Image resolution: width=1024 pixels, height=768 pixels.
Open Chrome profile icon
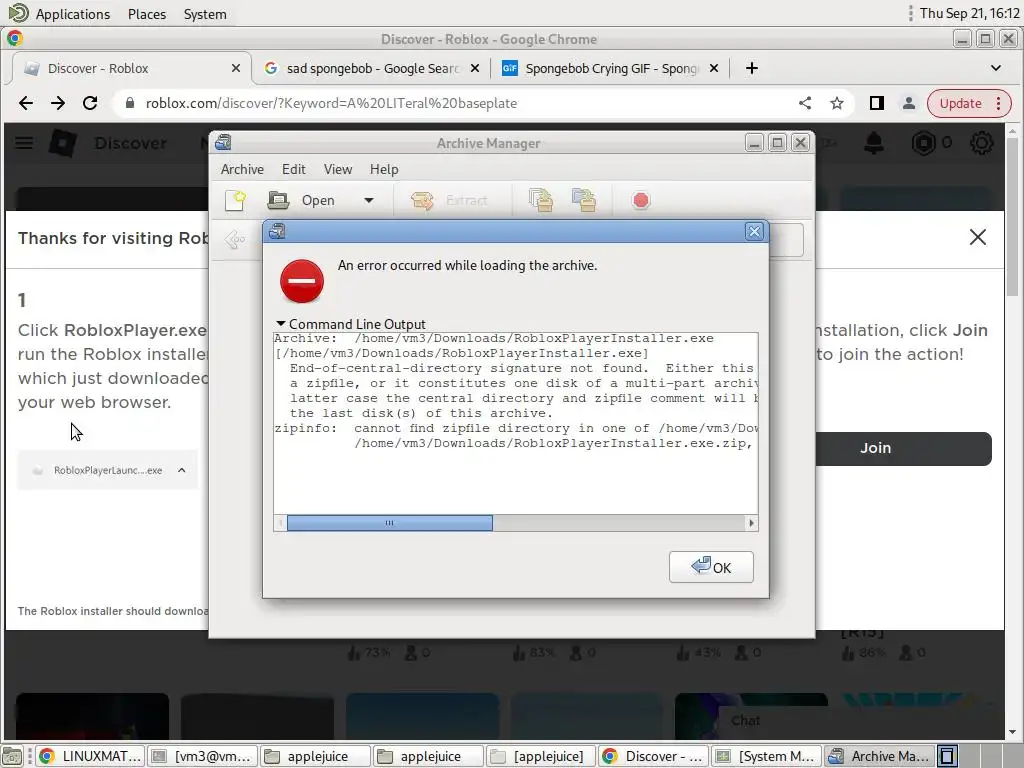click(908, 103)
